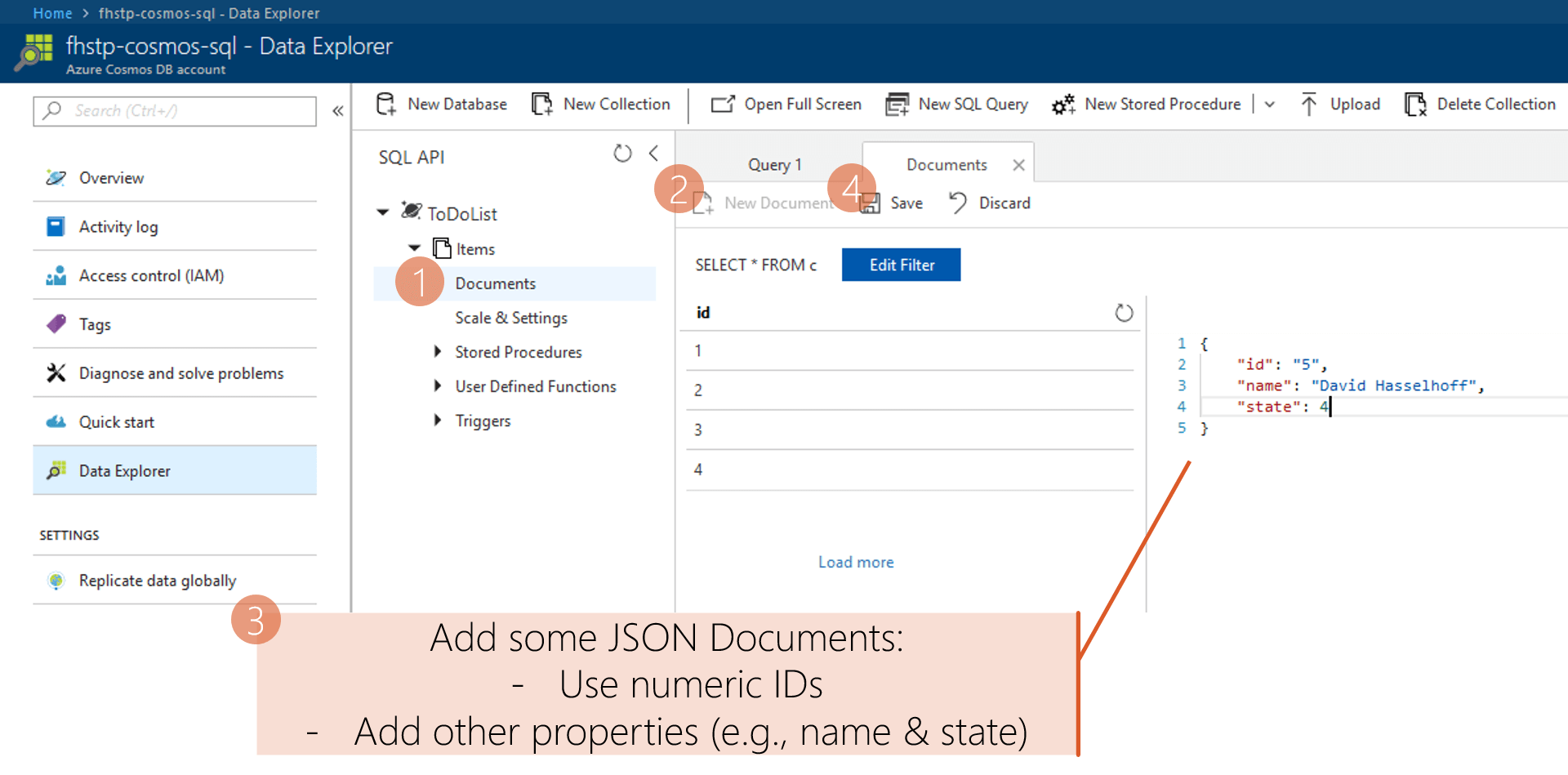Refresh the SQL API tree
Viewport: 1568px width, 775px height.
point(622,154)
